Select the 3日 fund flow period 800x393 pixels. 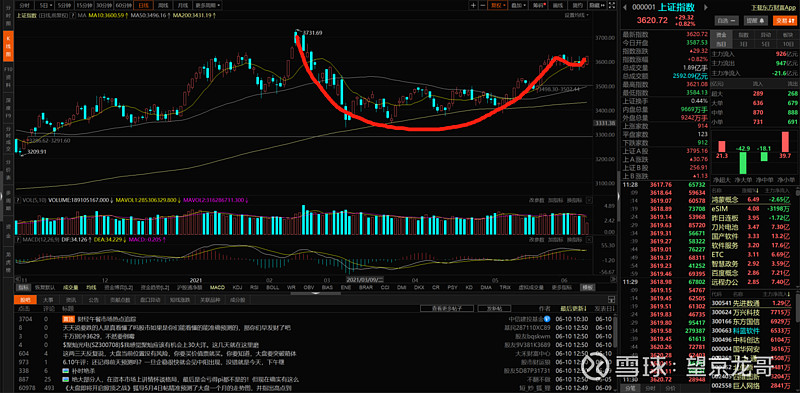pos(744,44)
